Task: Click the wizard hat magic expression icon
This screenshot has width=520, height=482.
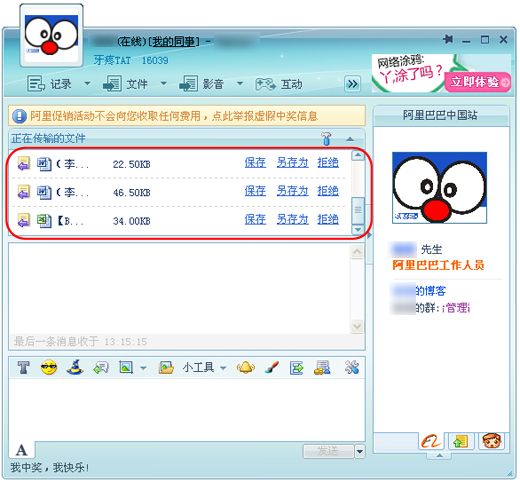Action: coord(75,367)
